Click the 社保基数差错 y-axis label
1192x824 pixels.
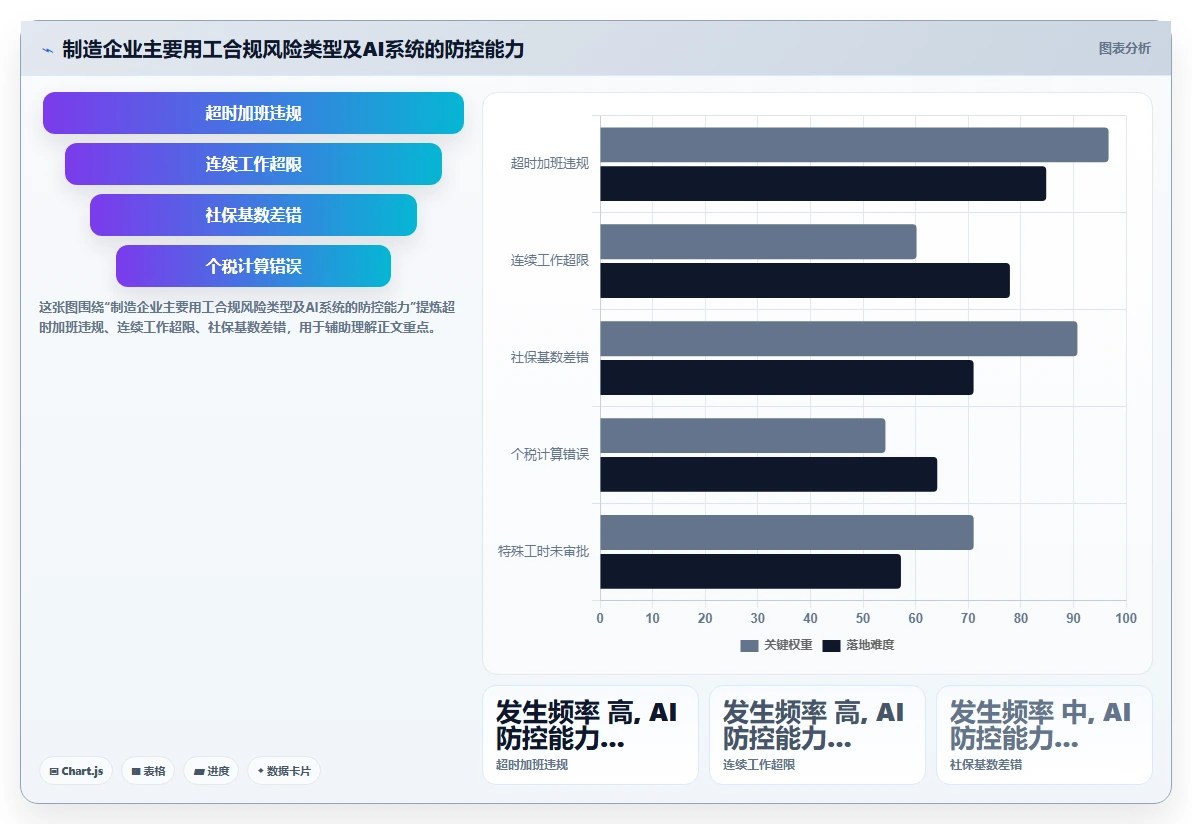550,357
